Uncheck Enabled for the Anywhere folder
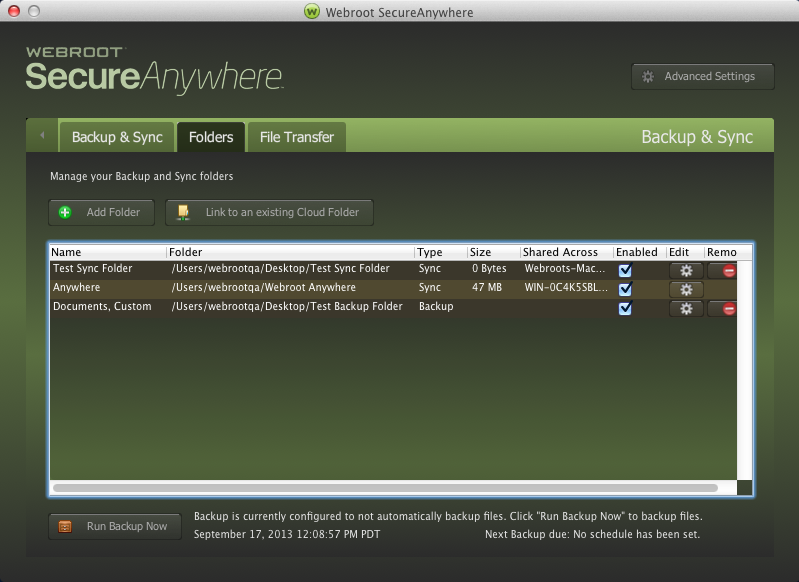 (625, 288)
